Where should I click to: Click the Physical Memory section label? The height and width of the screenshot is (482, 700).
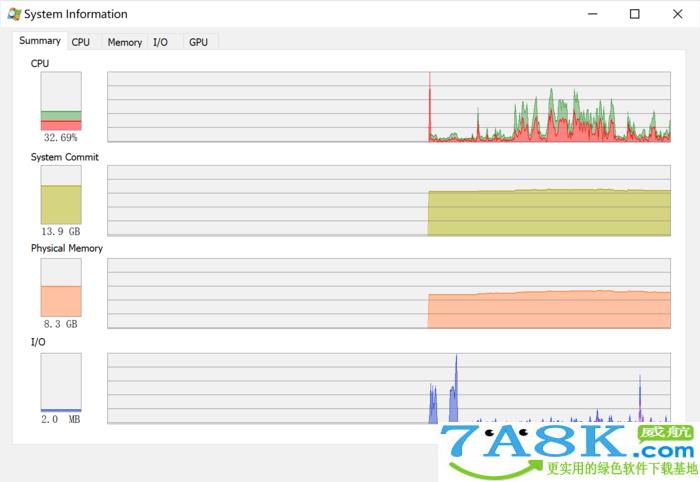pyautogui.click(x=67, y=248)
